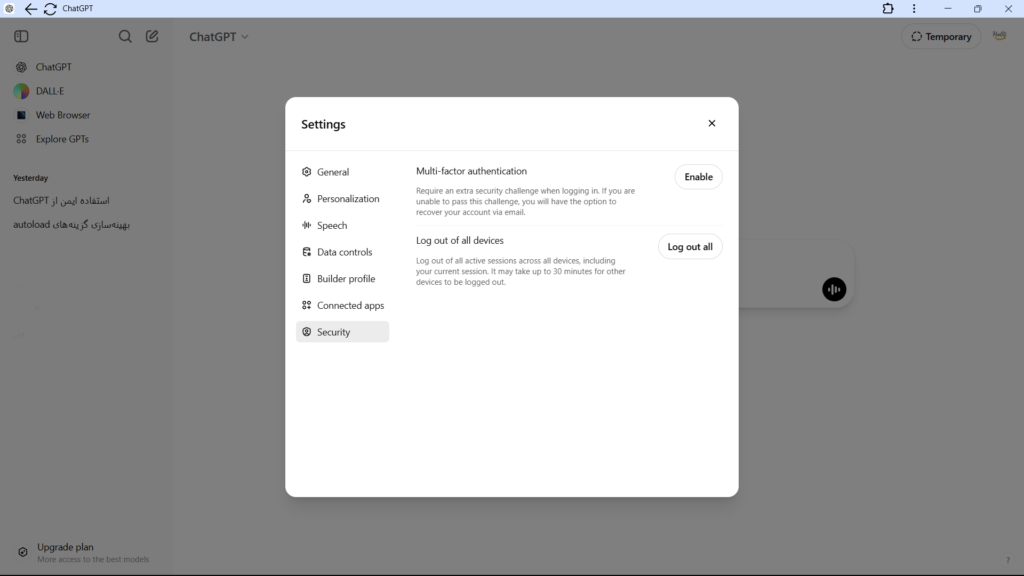Close the Settings dialog
1024x576 pixels.
tap(712, 123)
